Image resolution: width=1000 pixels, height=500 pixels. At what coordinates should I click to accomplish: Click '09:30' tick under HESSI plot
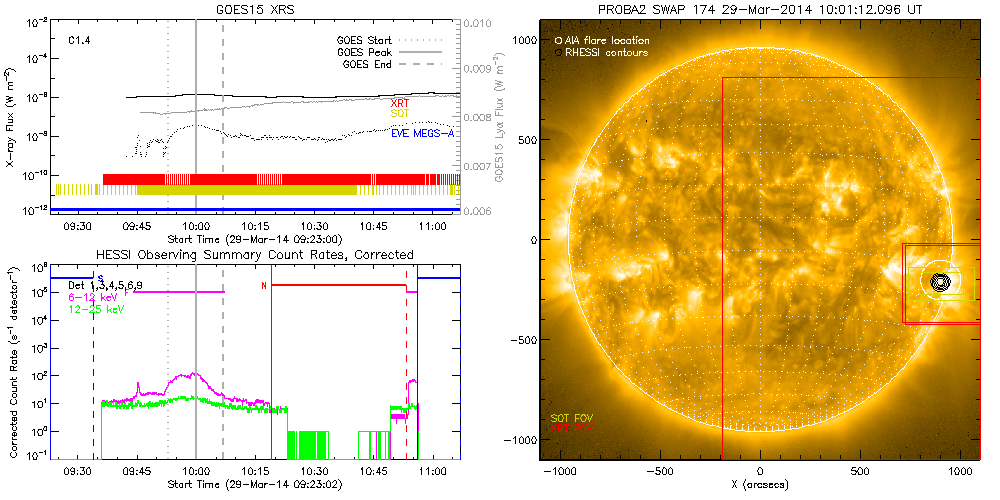(x=77, y=473)
